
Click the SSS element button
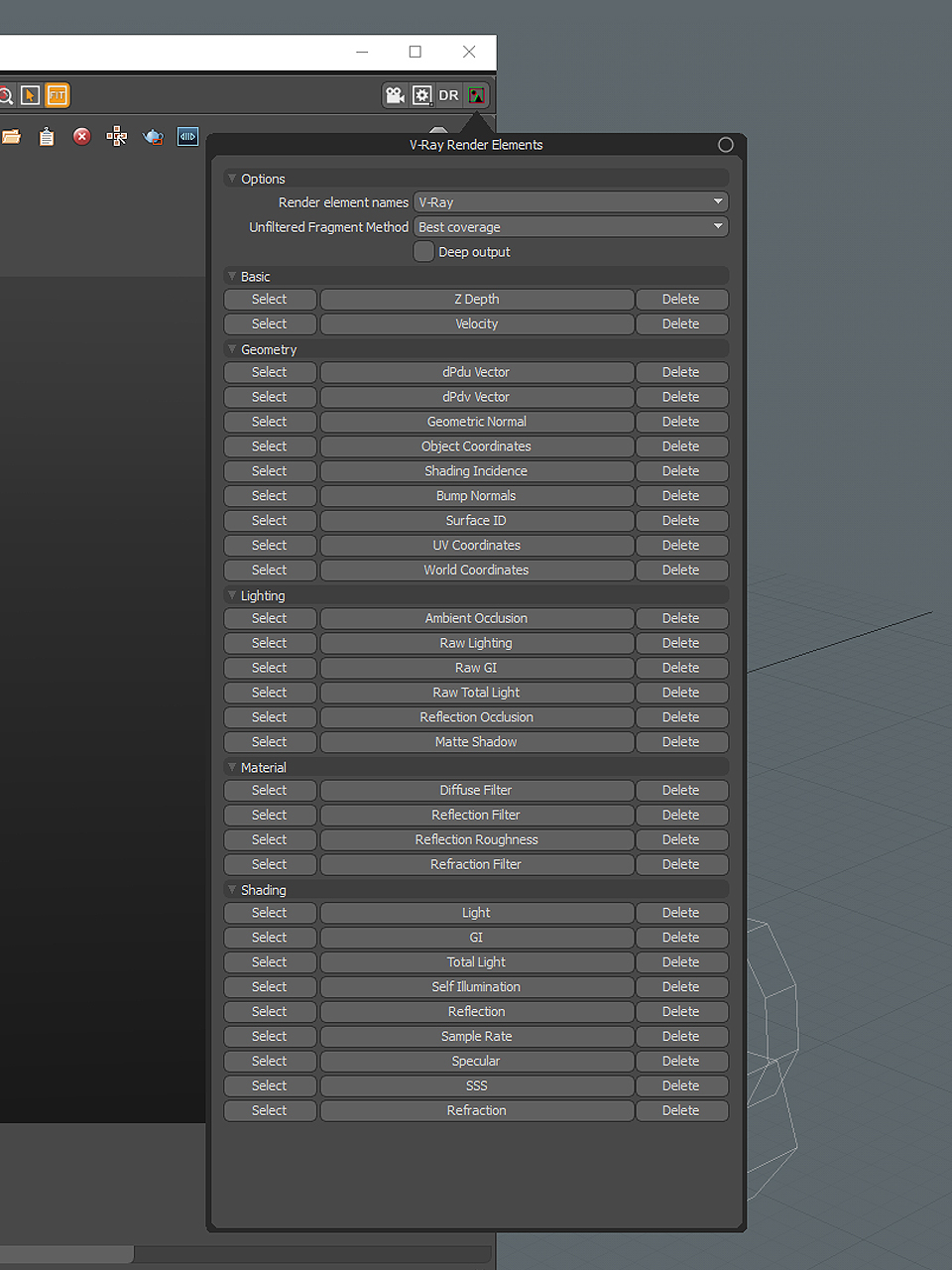click(477, 1086)
